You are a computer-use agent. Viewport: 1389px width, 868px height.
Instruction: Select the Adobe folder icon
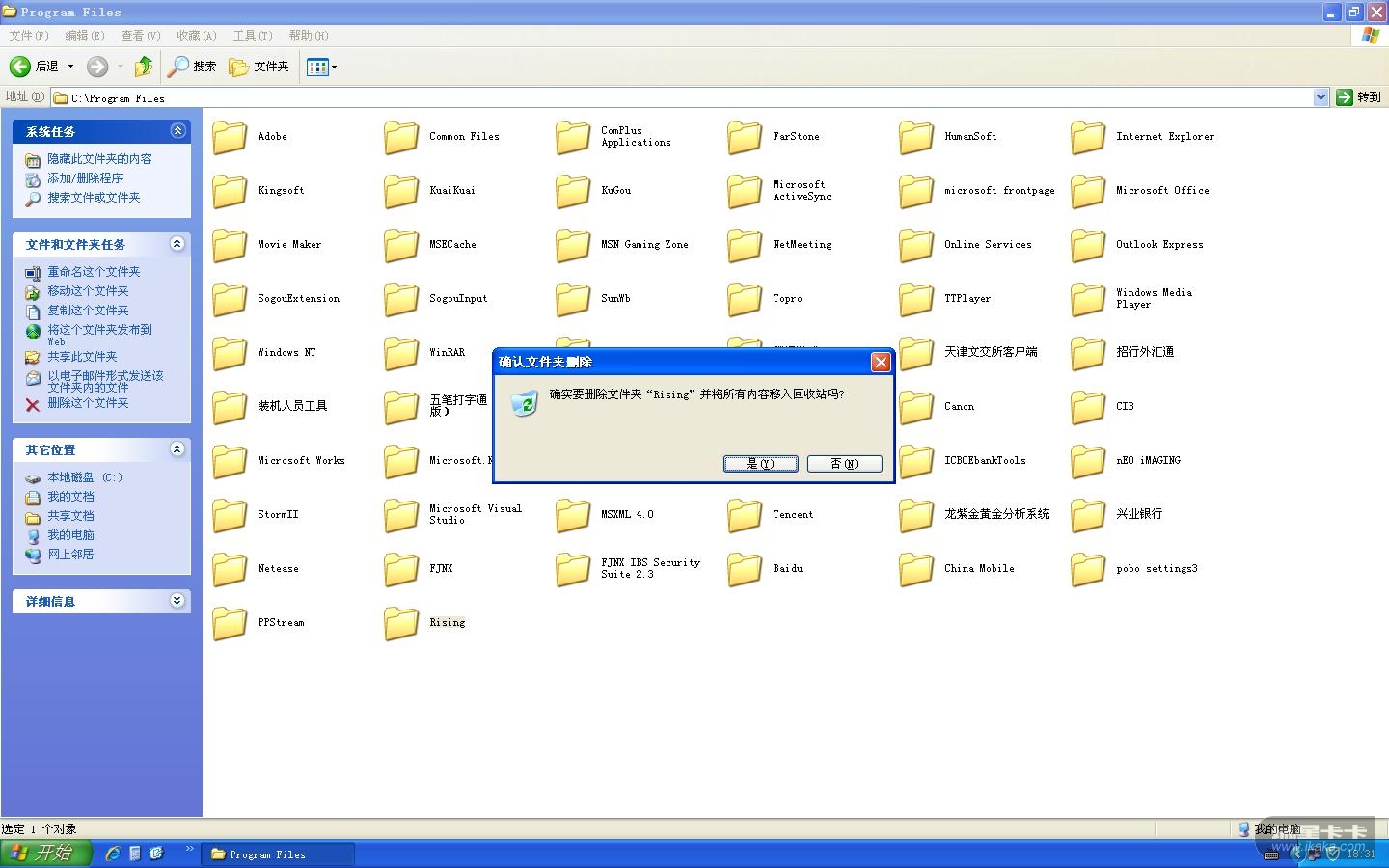pos(230,137)
